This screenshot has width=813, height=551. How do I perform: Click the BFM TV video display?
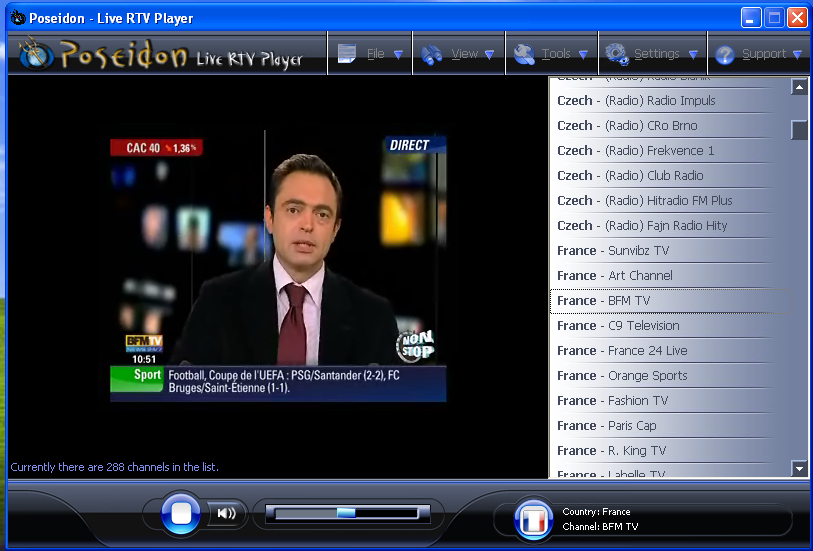point(278,266)
